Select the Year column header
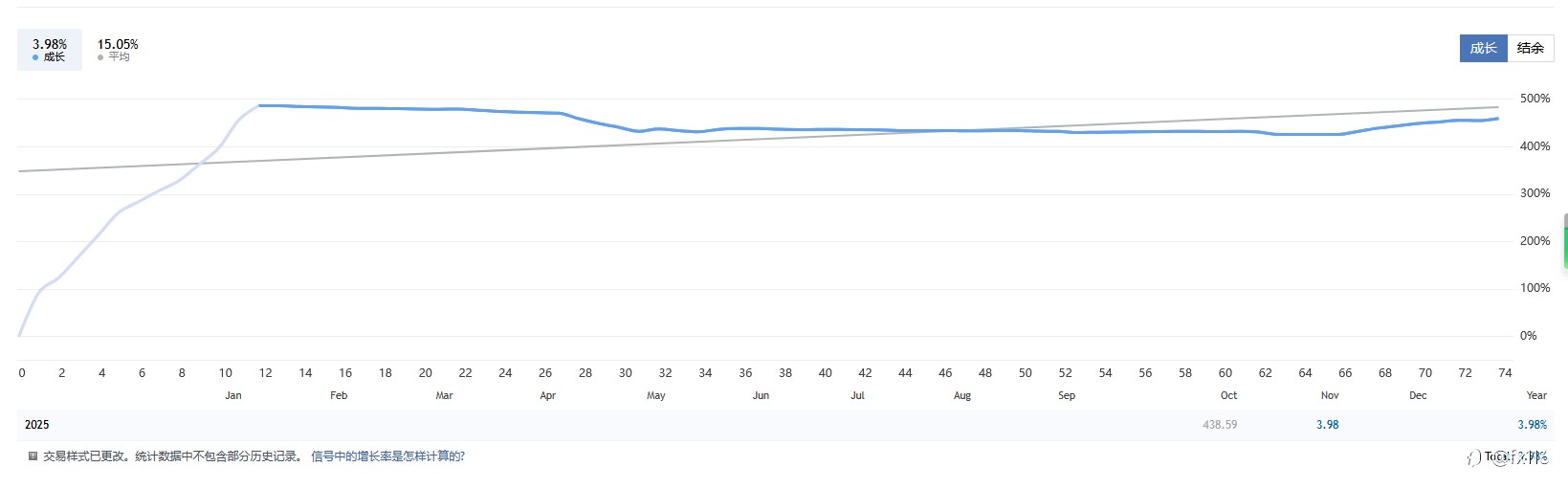Viewport: 1568px width, 489px height. (x=1536, y=395)
